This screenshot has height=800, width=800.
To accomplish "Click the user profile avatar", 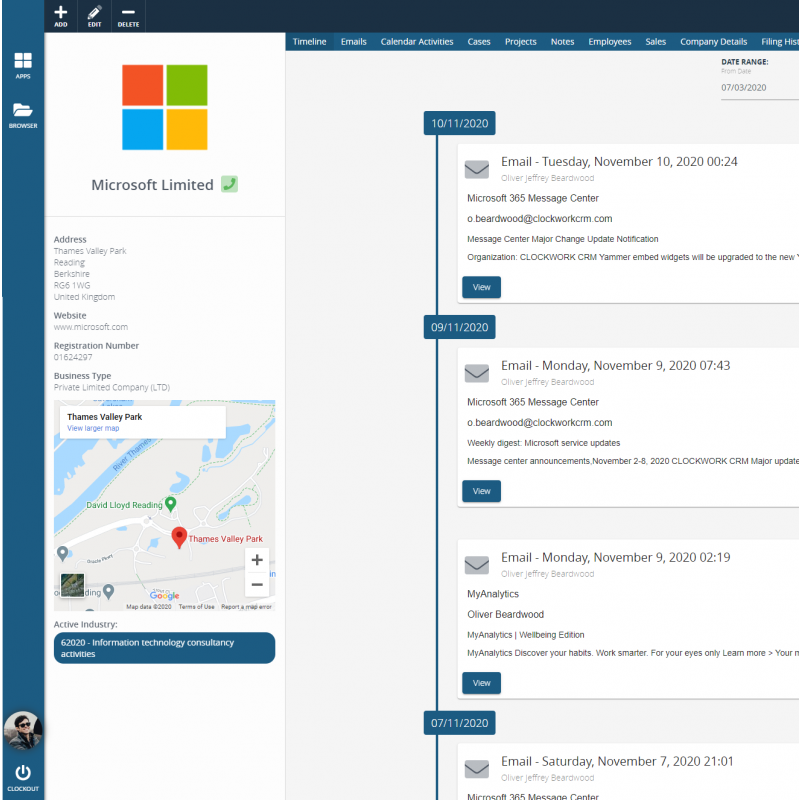I will point(23,731).
